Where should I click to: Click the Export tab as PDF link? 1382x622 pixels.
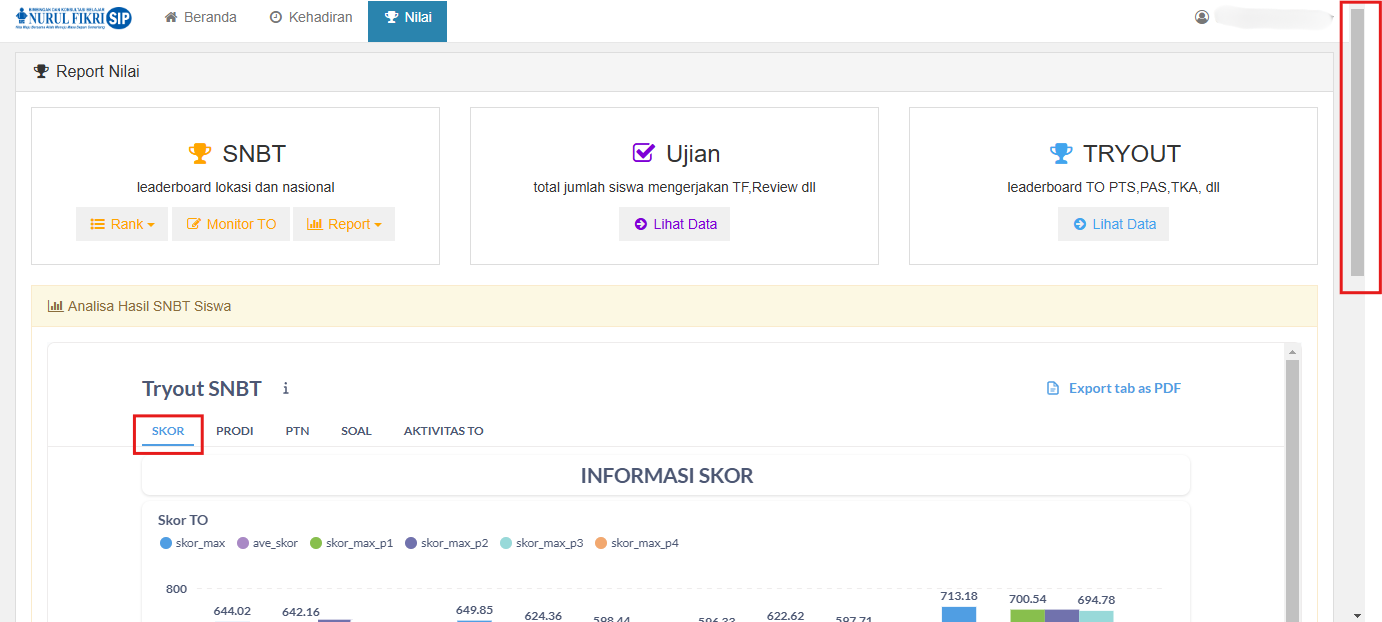pos(1113,388)
